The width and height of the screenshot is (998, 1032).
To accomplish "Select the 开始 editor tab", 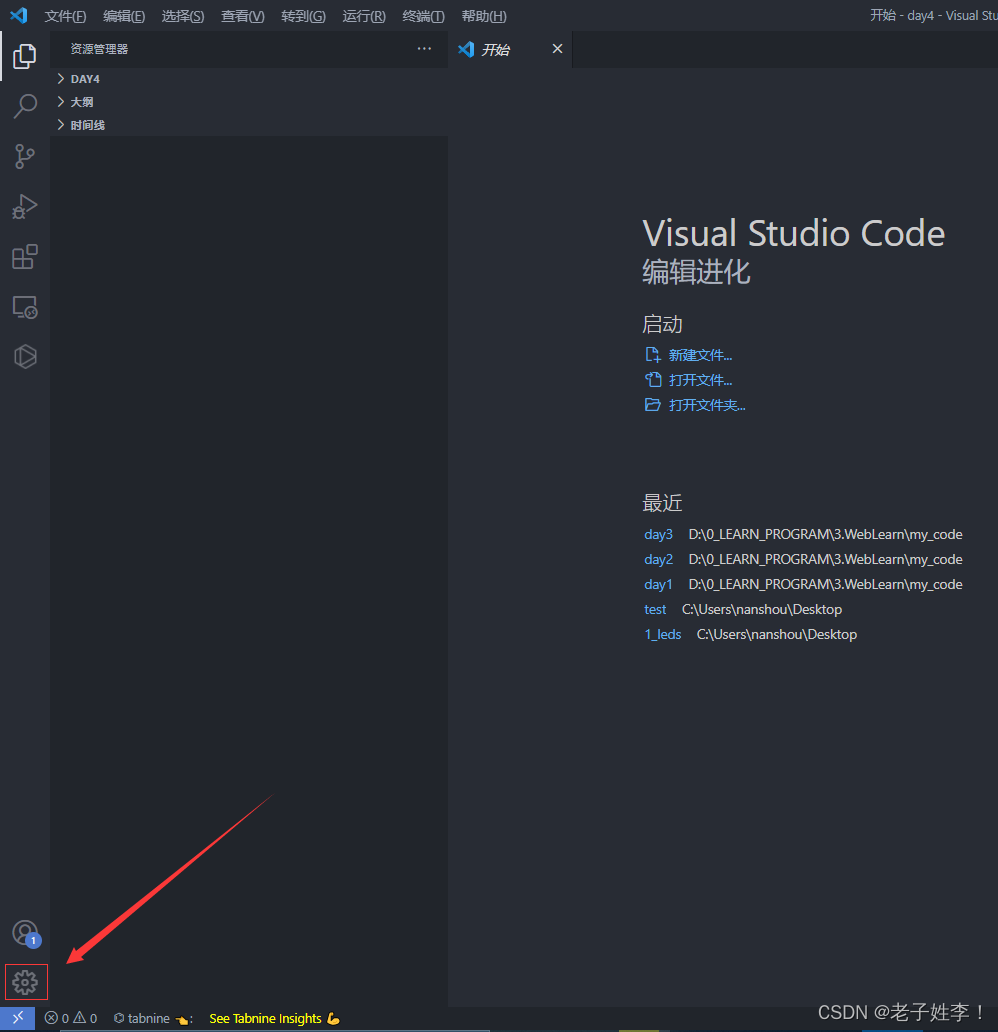I will point(510,49).
